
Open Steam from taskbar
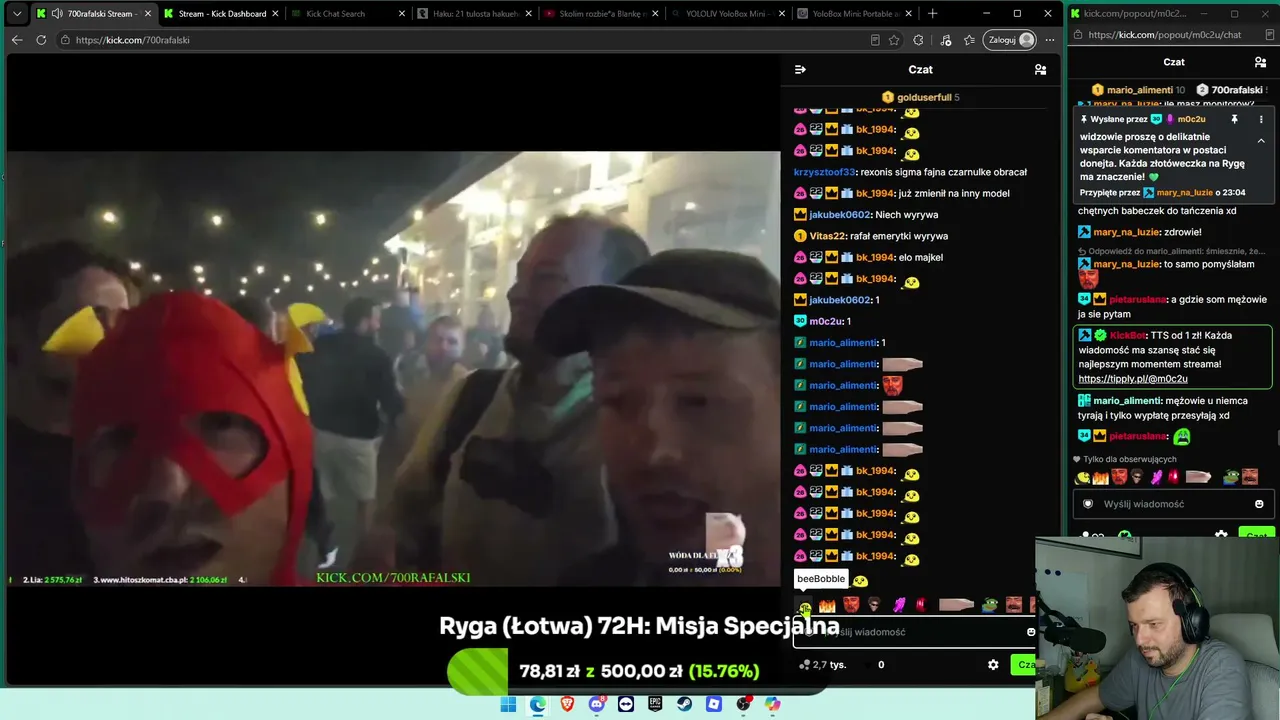click(684, 704)
